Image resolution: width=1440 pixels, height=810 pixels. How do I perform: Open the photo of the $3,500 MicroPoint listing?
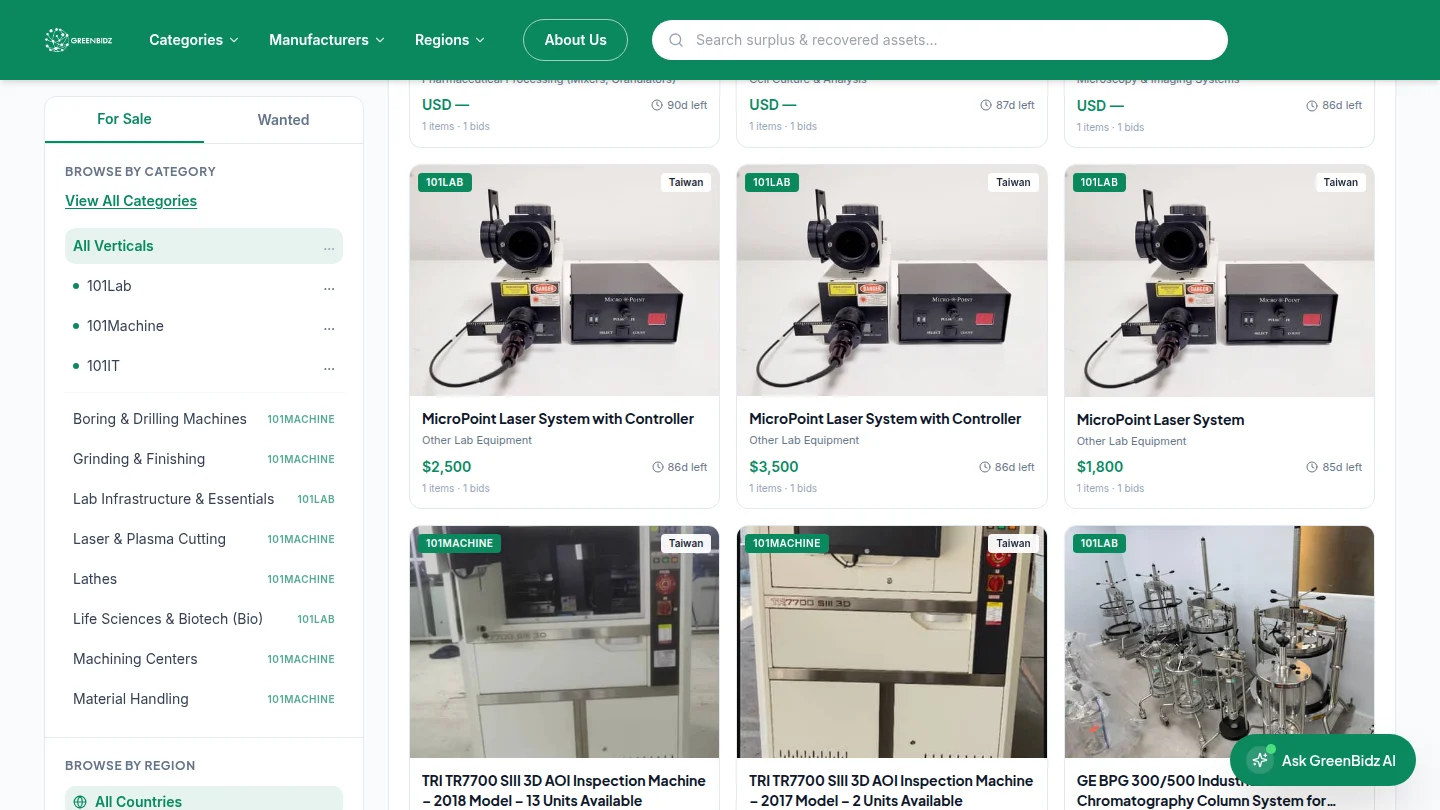(x=892, y=281)
